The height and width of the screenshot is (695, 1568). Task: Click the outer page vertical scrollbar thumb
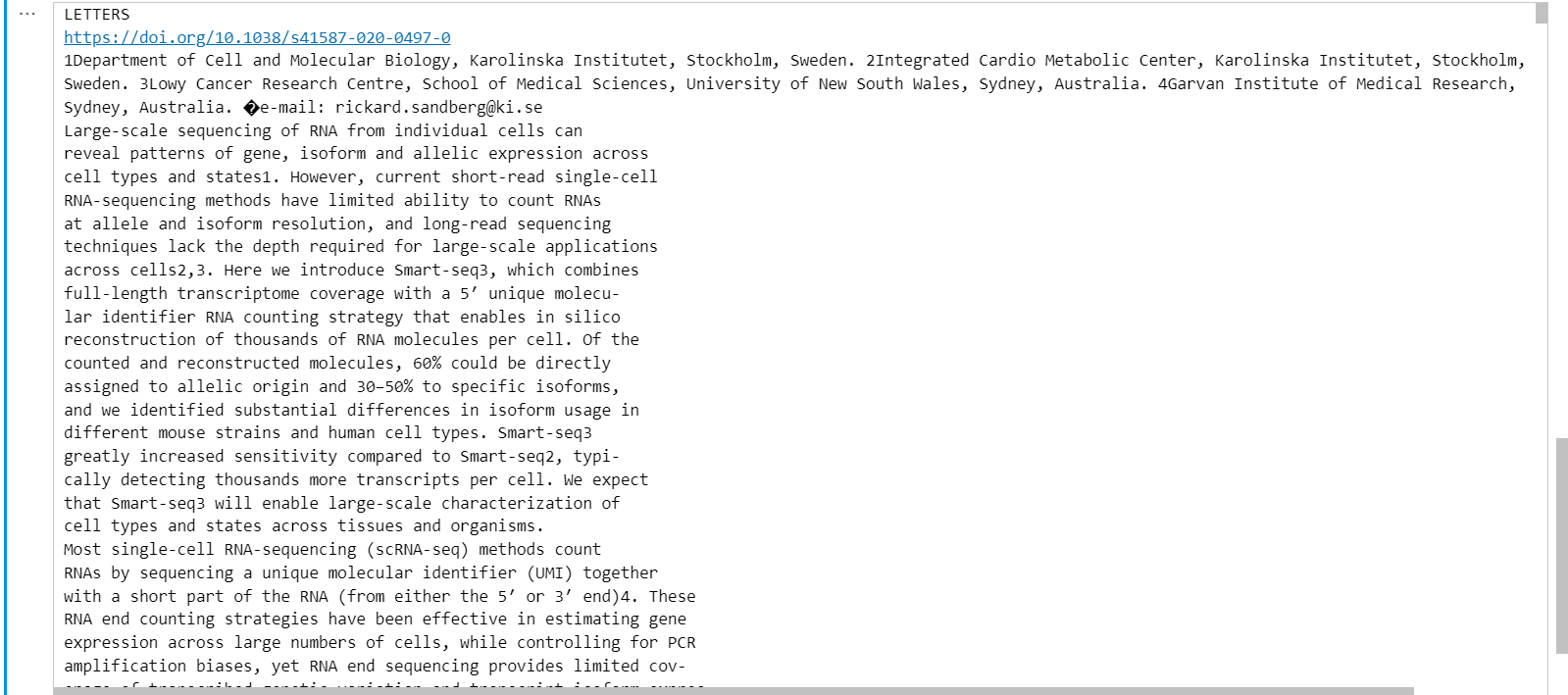tap(1561, 545)
